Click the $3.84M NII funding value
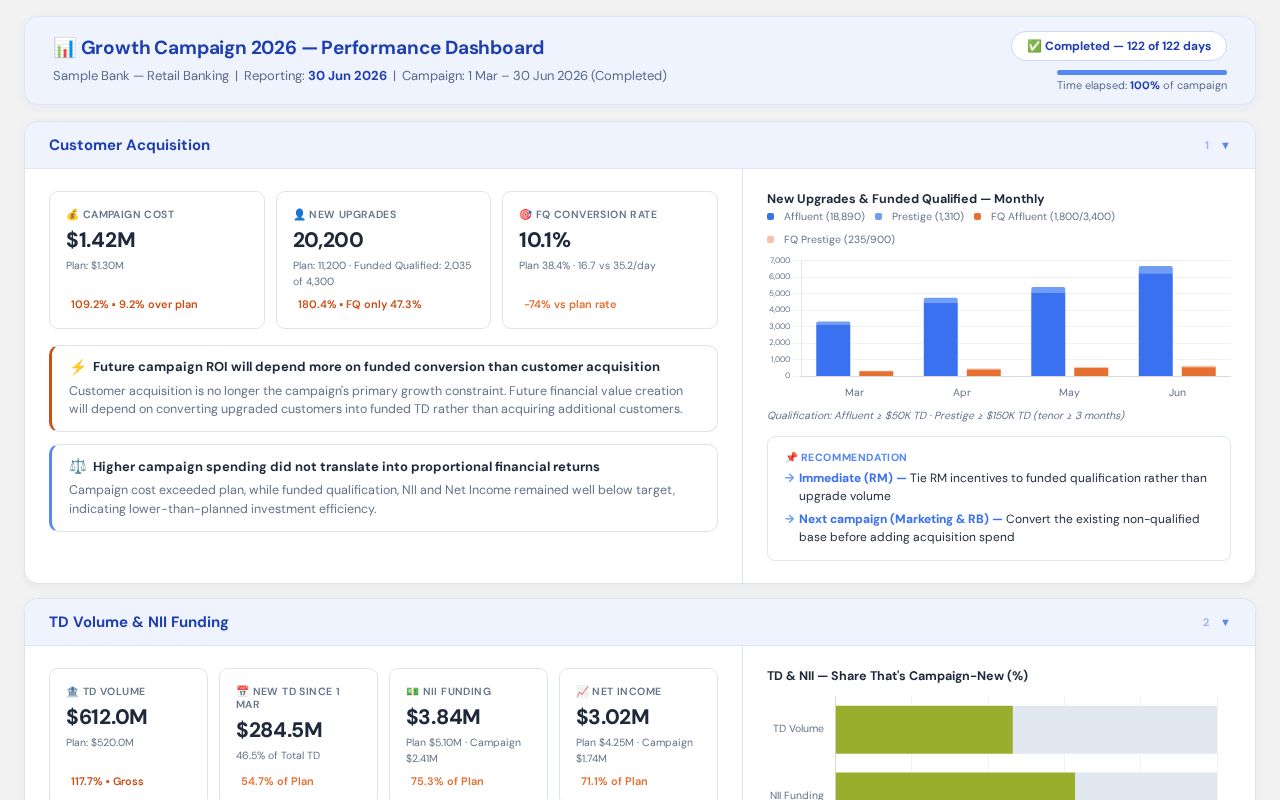This screenshot has width=1280, height=800. (x=443, y=717)
